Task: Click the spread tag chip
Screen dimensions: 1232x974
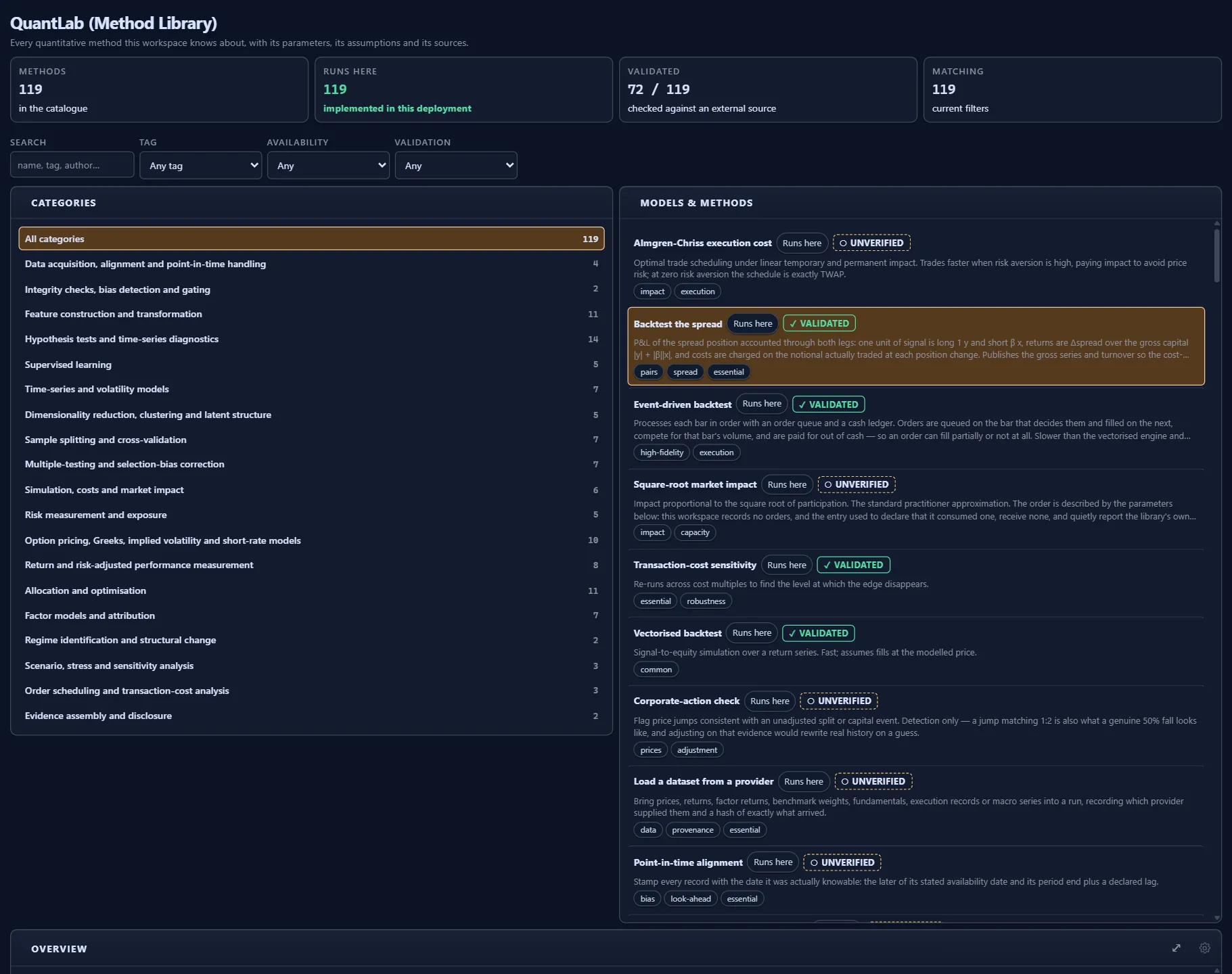Action: click(x=685, y=372)
